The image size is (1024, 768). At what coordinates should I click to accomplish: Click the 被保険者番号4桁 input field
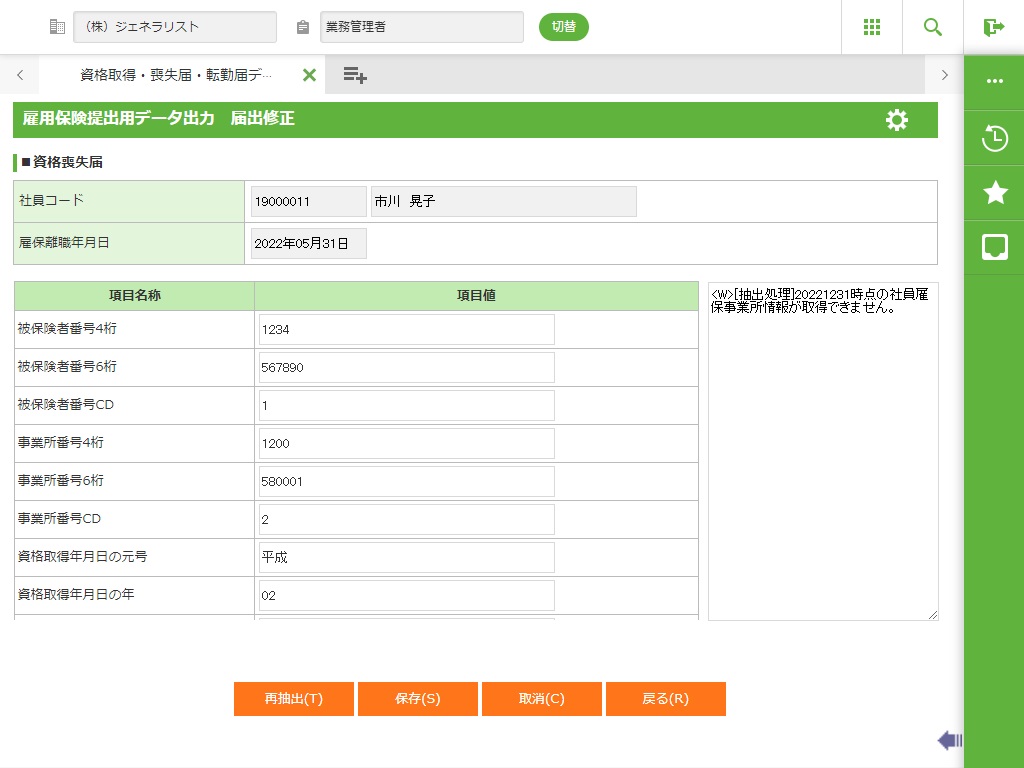click(406, 329)
